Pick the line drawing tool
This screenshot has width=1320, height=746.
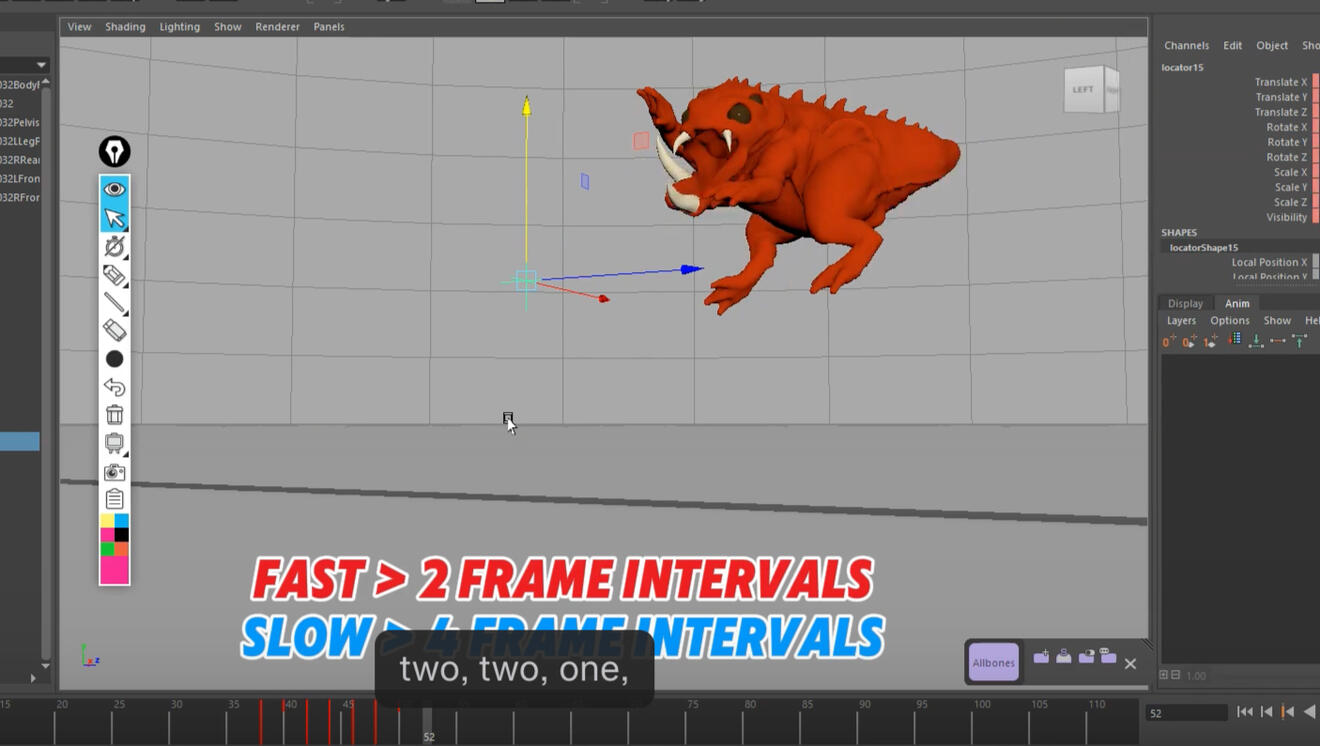[x=114, y=302]
